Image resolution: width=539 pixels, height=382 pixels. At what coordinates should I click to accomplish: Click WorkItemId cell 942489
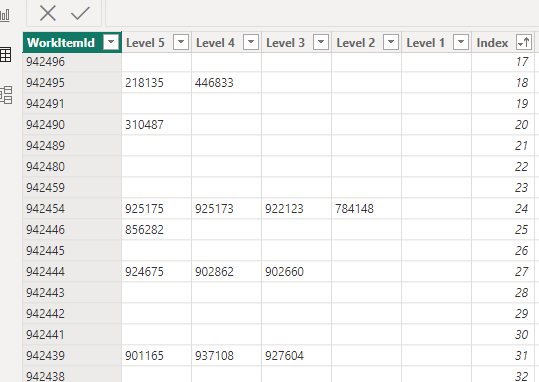[x=72, y=146]
